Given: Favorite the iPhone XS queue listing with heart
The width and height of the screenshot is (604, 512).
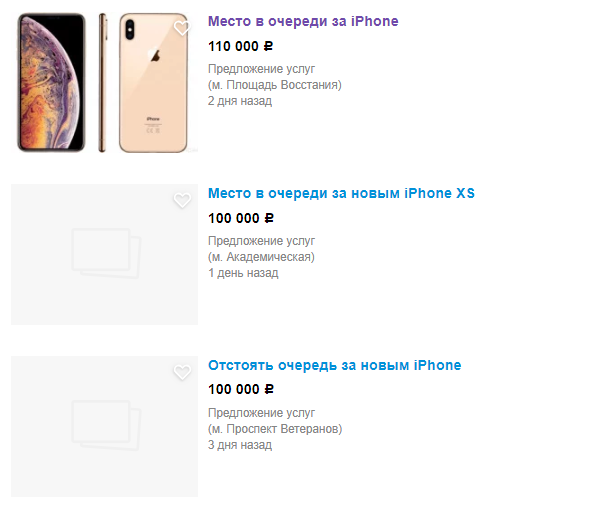Looking at the screenshot, I should click(182, 200).
